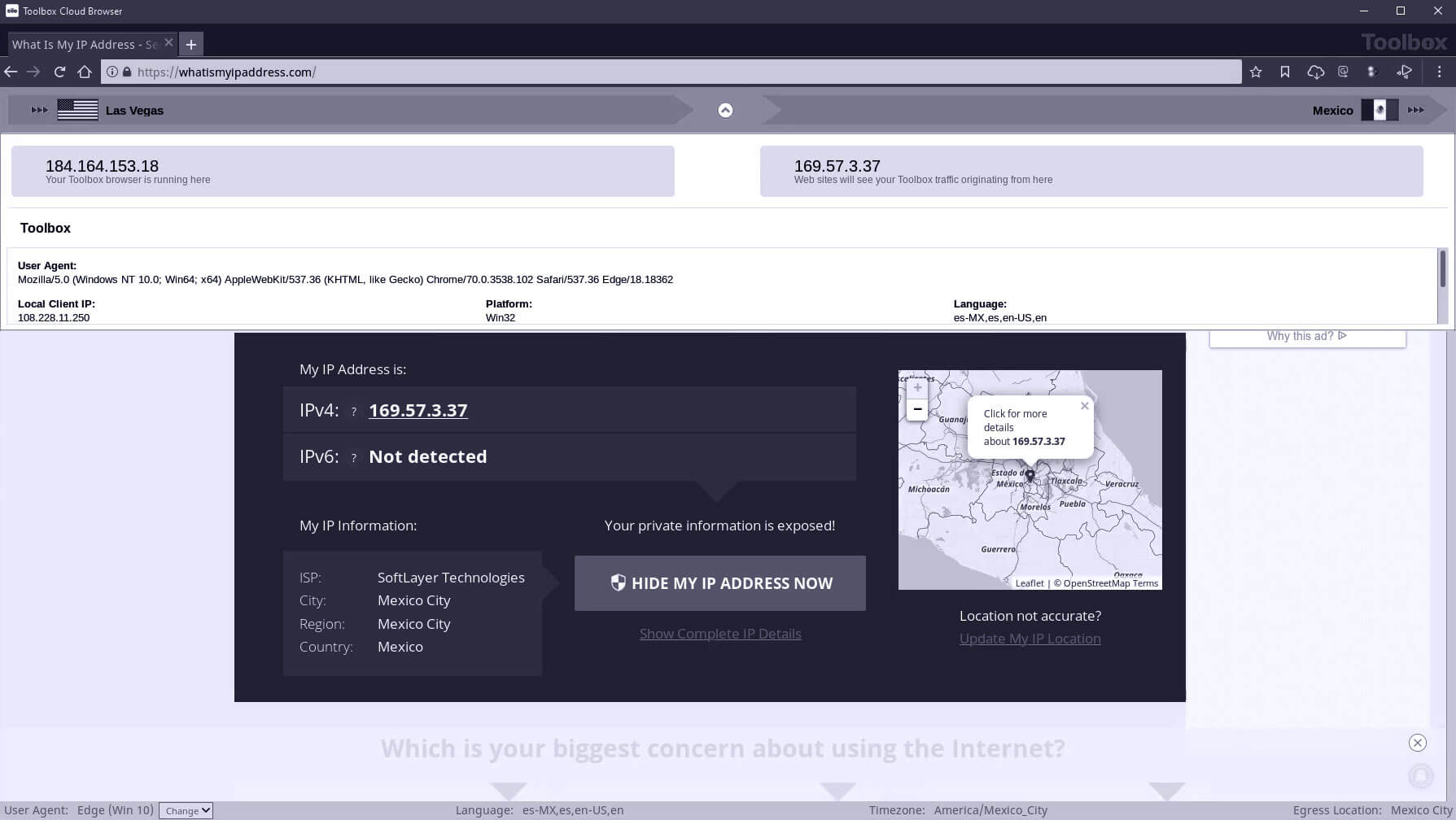Screen dimensions: 1456x820
Task: Click the email capture @ icon
Action: coord(1343,72)
